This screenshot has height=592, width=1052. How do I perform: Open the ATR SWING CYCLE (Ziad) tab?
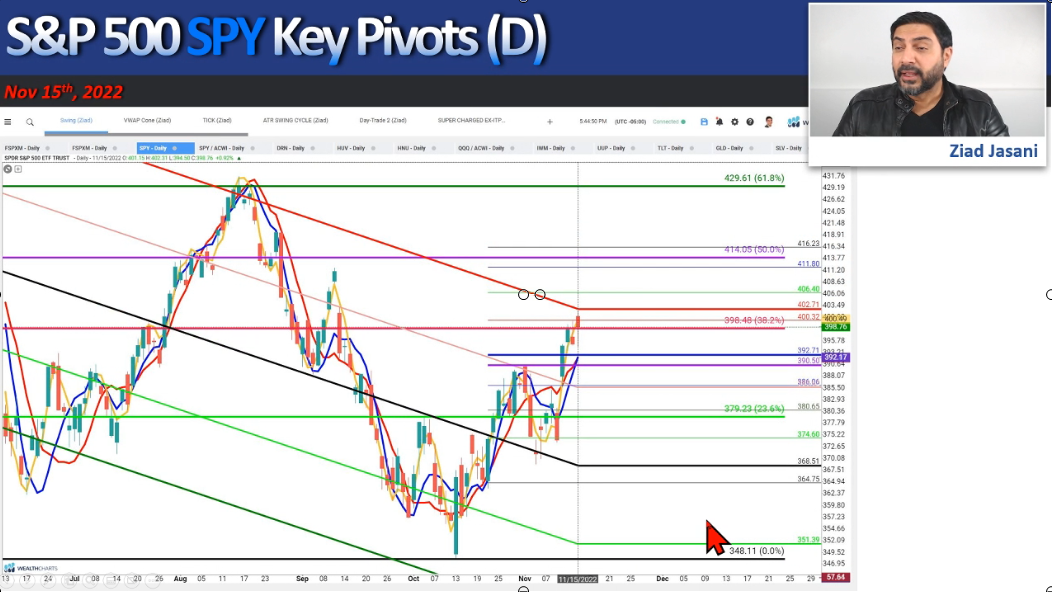click(x=295, y=121)
